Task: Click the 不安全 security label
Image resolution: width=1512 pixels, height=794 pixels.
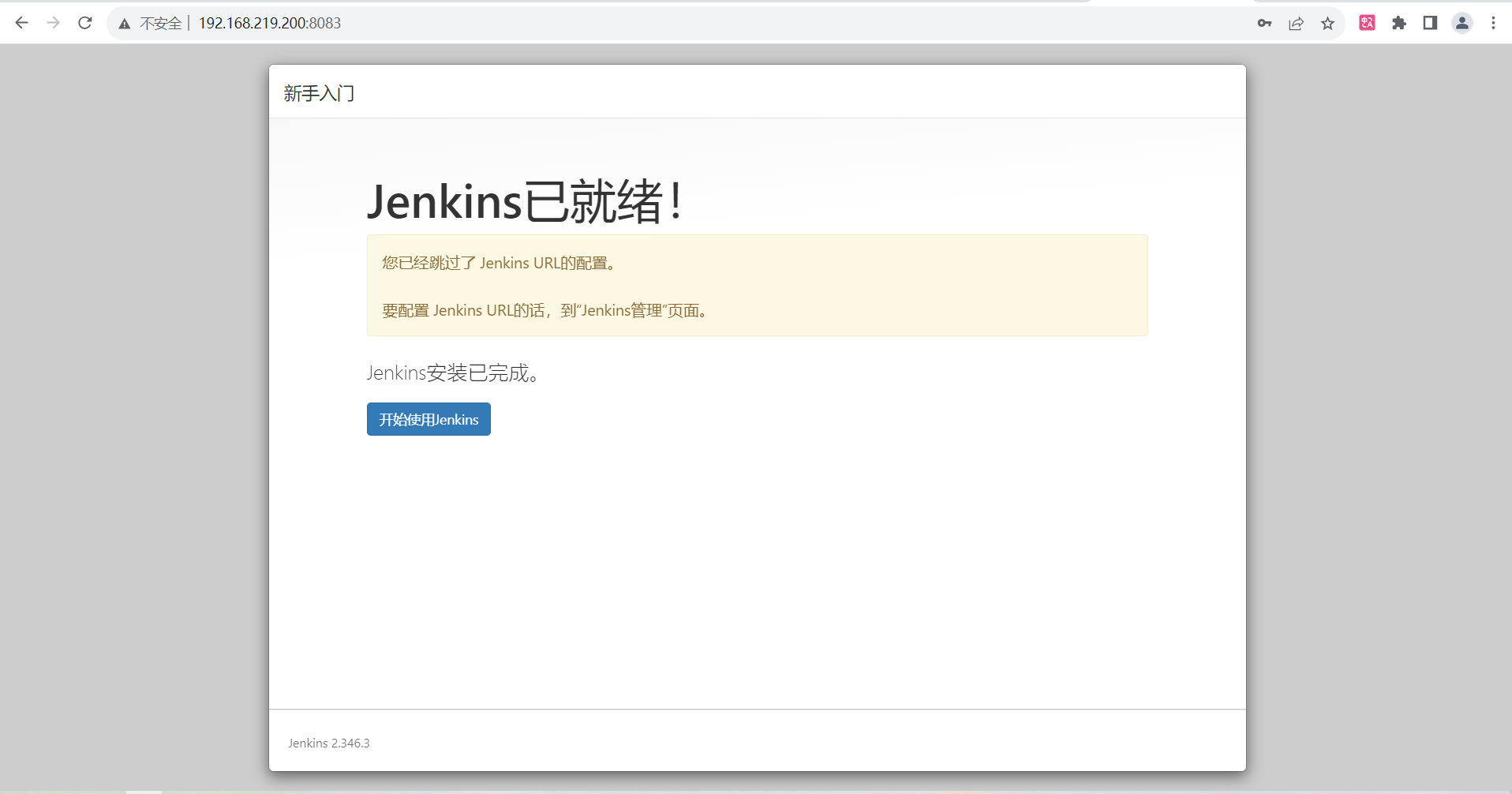Action: 161,24
